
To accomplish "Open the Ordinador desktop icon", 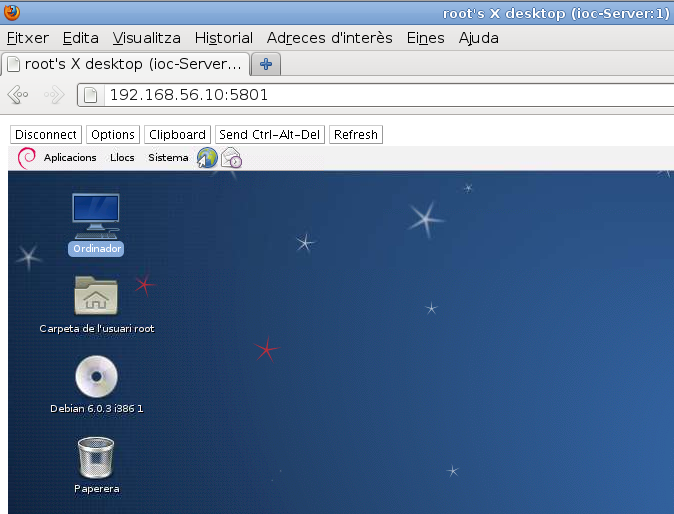I will point(96,213).
